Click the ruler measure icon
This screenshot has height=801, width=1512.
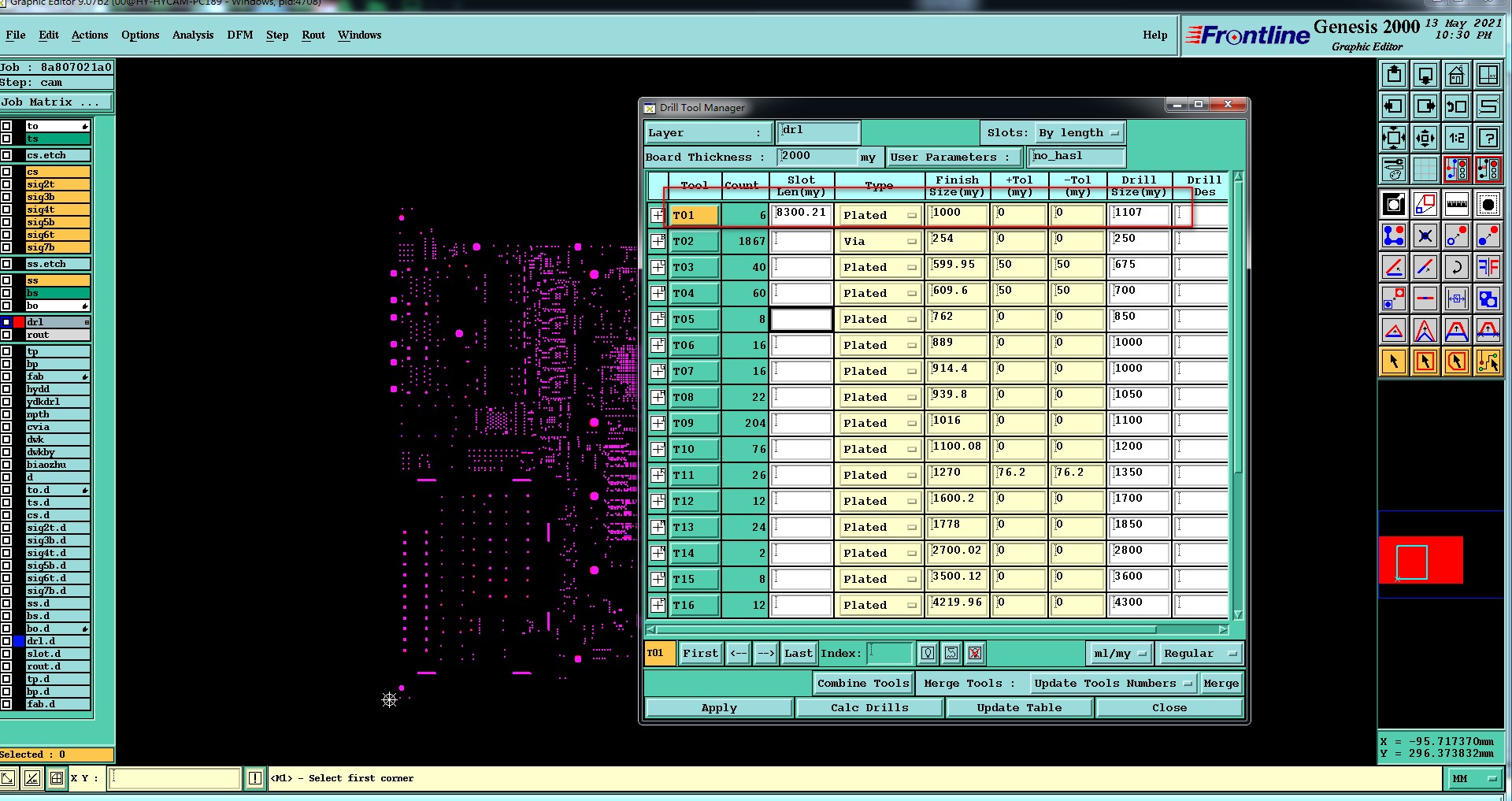point(1457,205)
